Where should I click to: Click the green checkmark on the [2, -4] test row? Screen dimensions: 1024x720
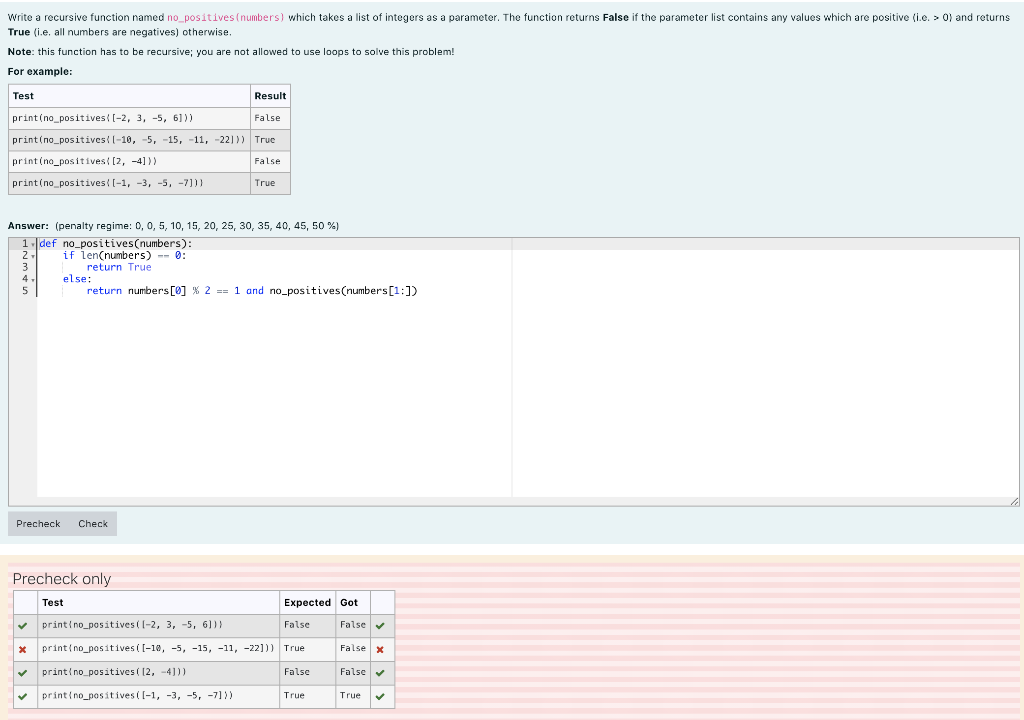(x=24, y=672)
